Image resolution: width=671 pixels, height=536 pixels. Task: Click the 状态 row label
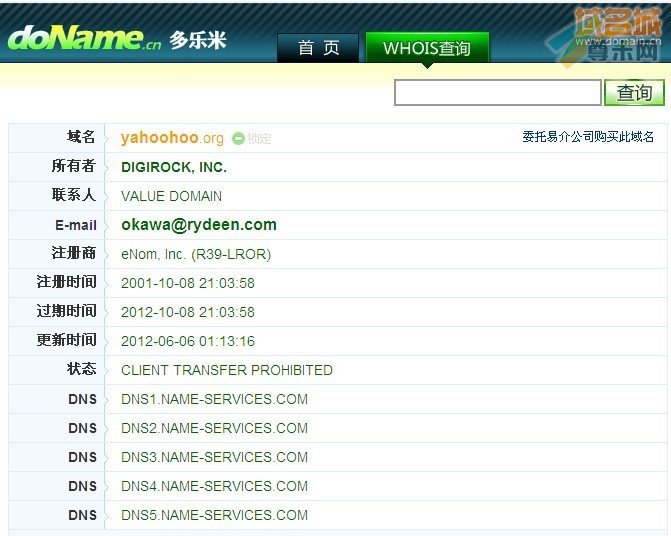tap(81, 369)
